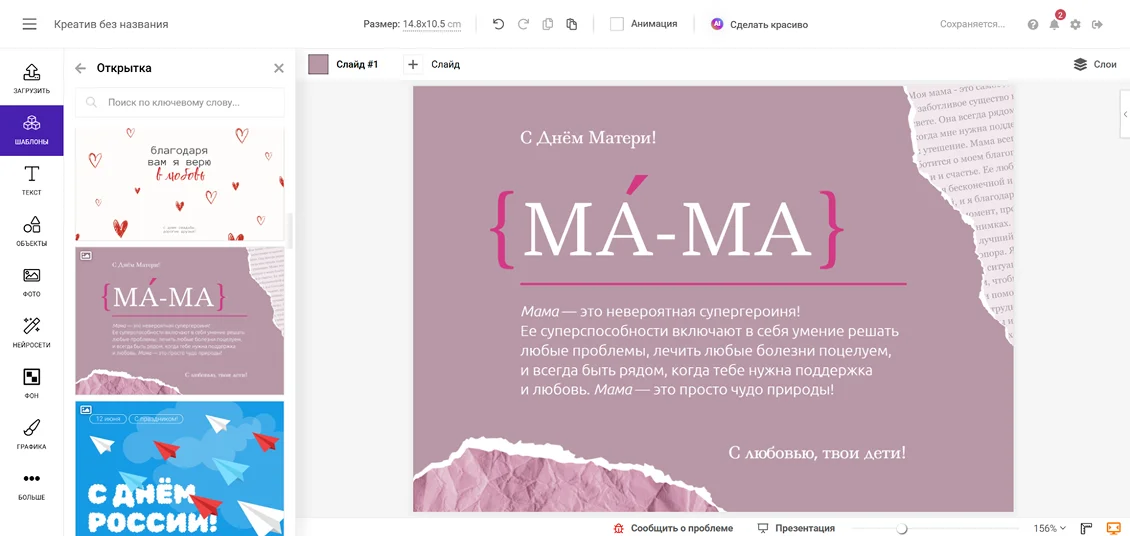Viewport: 1130px width, 536px height.
Task: Click the Слайд #1 color swatch
Action: (x=318, y=64)
